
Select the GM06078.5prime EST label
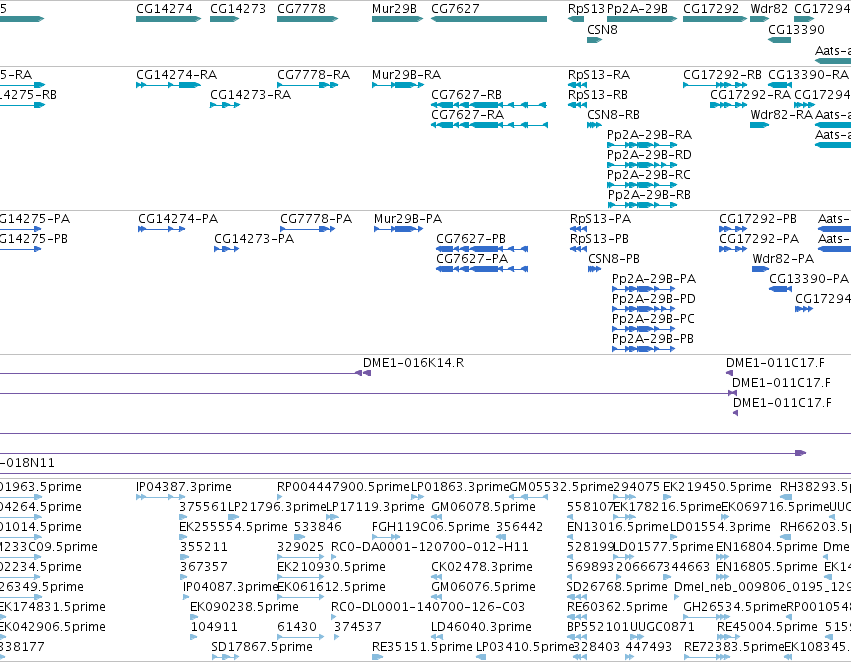(484, 507)
